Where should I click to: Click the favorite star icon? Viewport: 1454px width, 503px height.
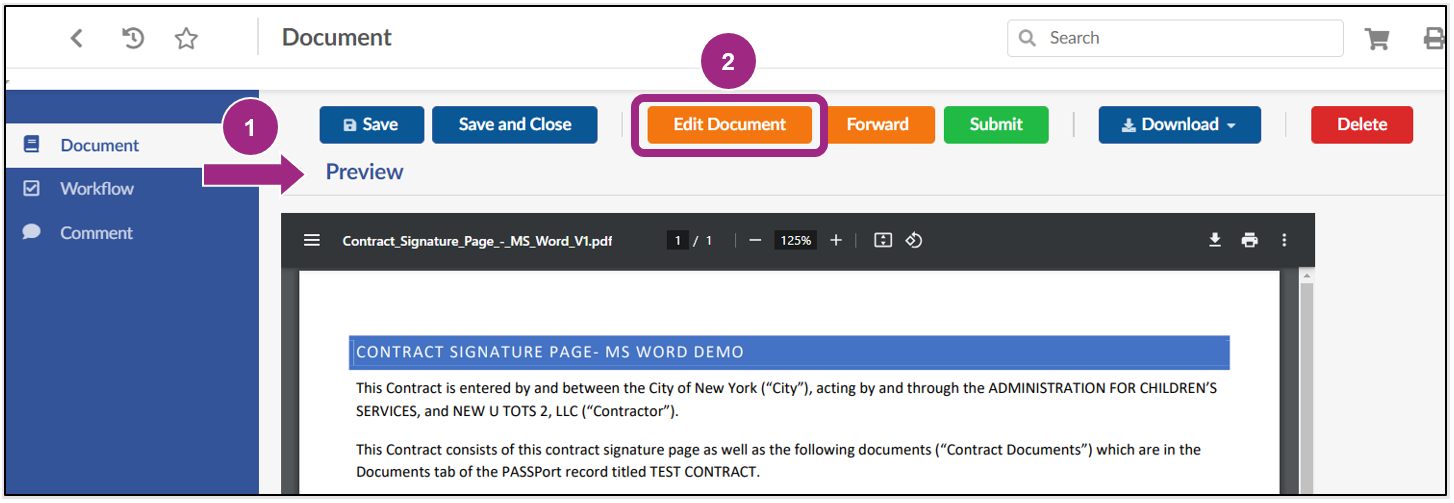[186, 39]
